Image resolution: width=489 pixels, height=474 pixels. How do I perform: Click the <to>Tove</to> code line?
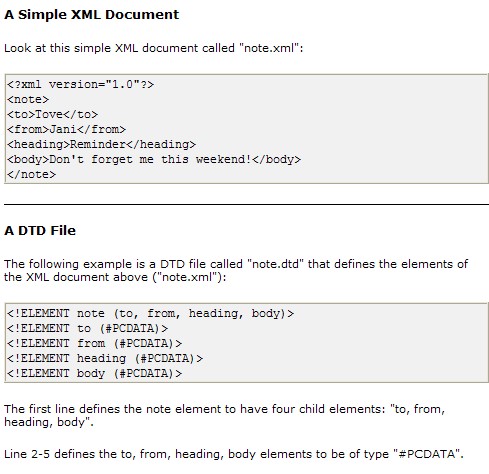(x=52, y=114)
